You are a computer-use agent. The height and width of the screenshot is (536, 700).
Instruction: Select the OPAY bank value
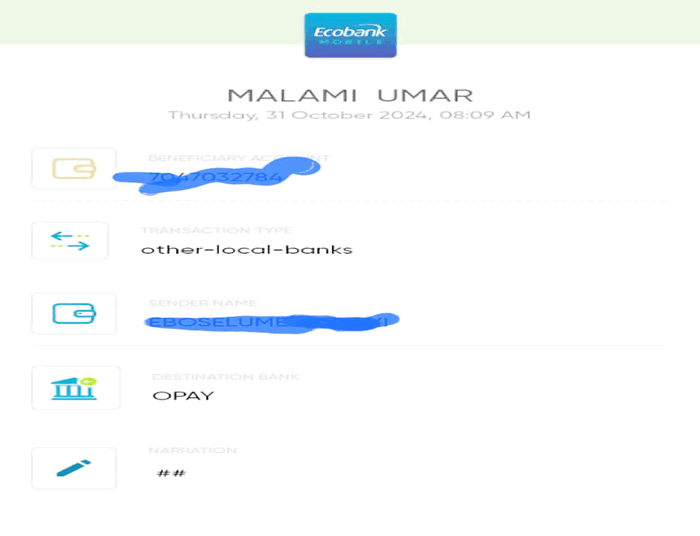[183, 396]
